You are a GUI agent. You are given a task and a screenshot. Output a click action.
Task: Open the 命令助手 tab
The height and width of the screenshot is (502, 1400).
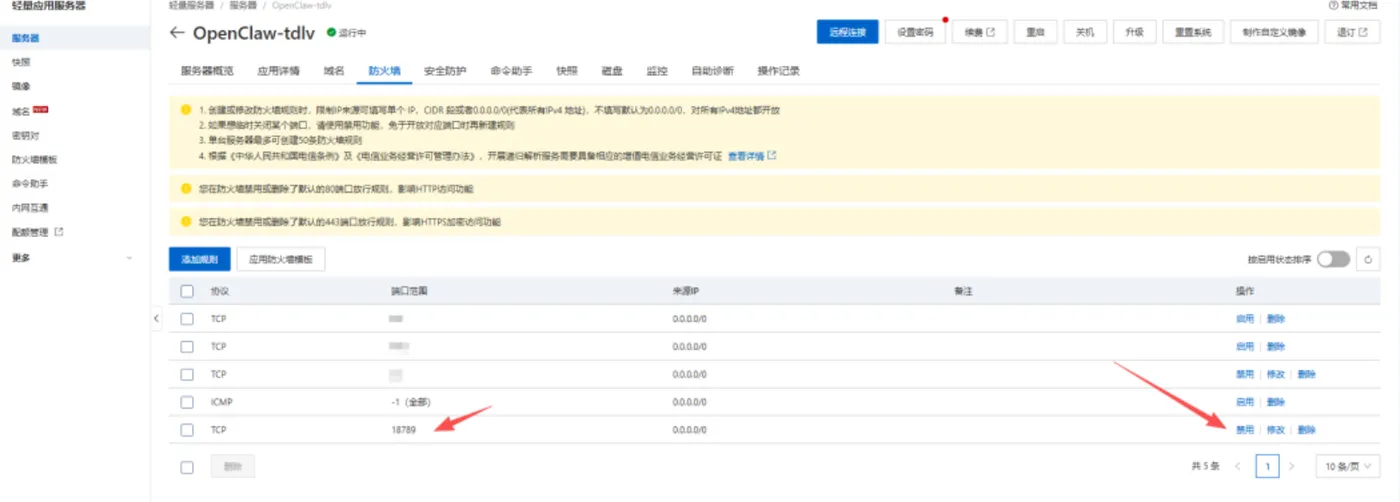511,71
